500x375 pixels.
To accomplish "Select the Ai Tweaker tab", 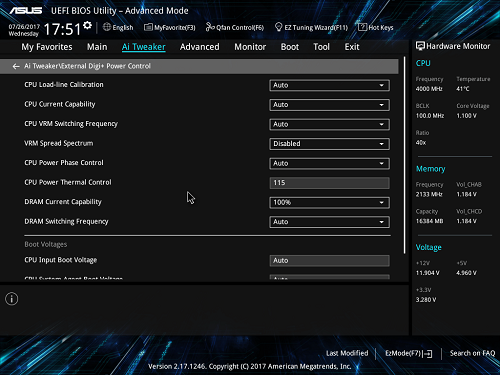I will (x=143, y=47).
